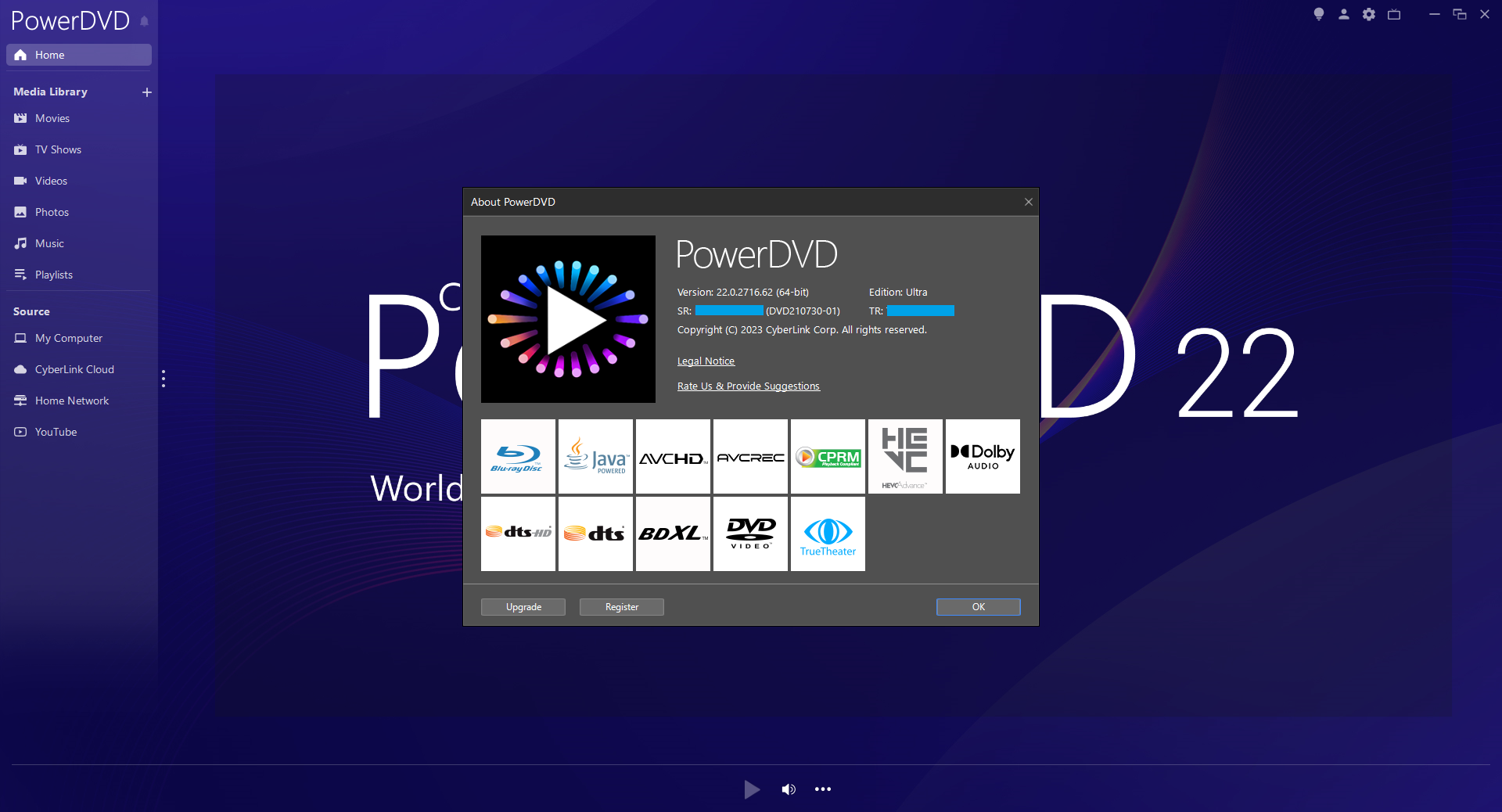Screen dimensions: 1502x812
Task: Switch to TV mode icon
Action: [x=1394, y=14]
